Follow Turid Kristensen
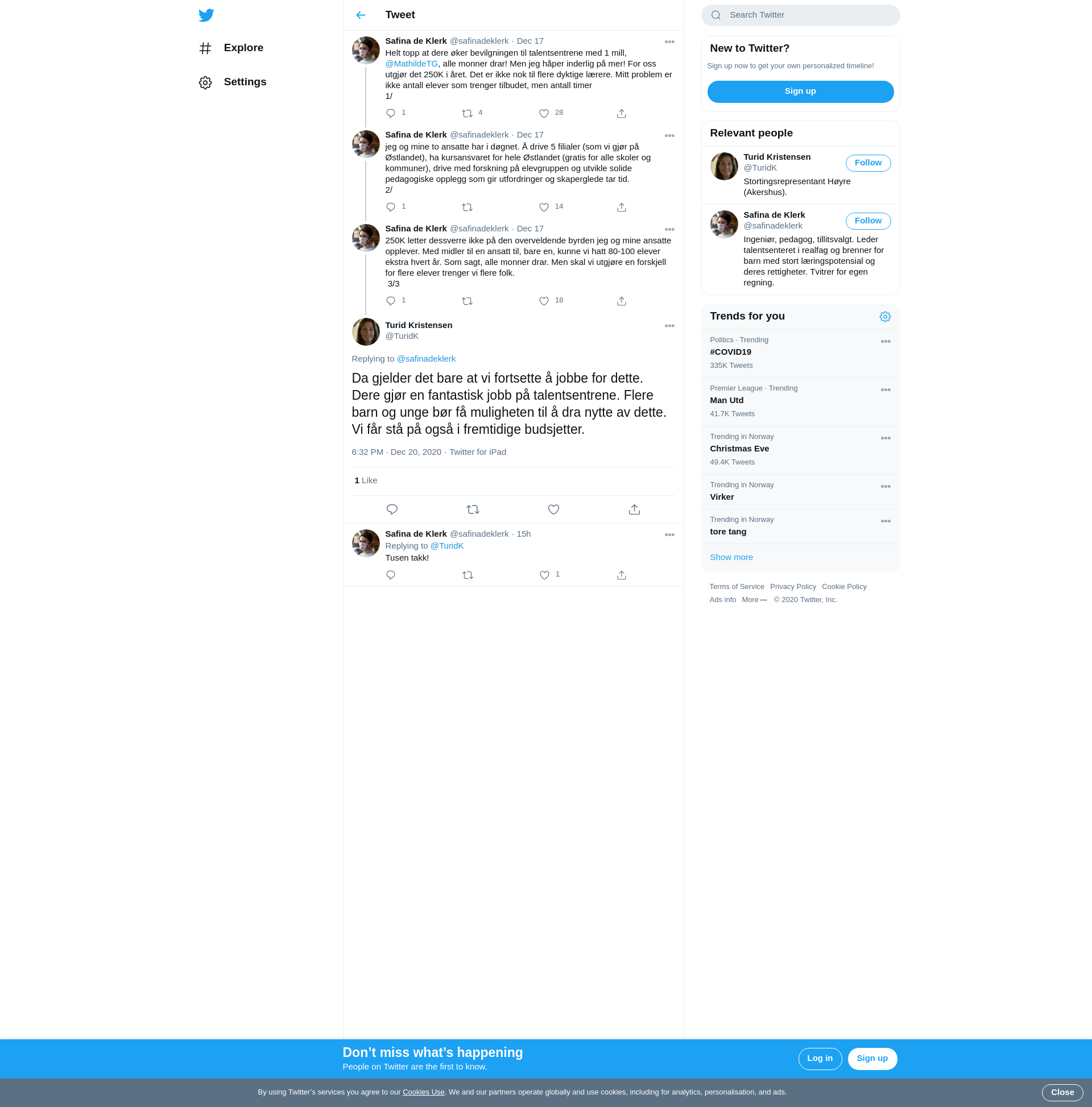This screenshot has height=1107, width=1092. (x=868, y=163)
